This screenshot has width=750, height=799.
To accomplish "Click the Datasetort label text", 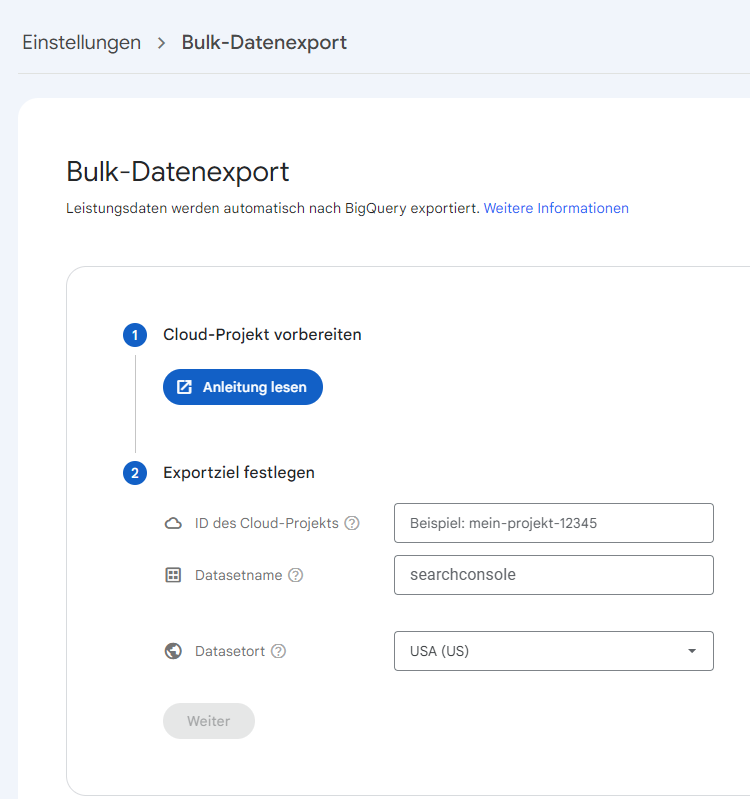I will [230, 651].
